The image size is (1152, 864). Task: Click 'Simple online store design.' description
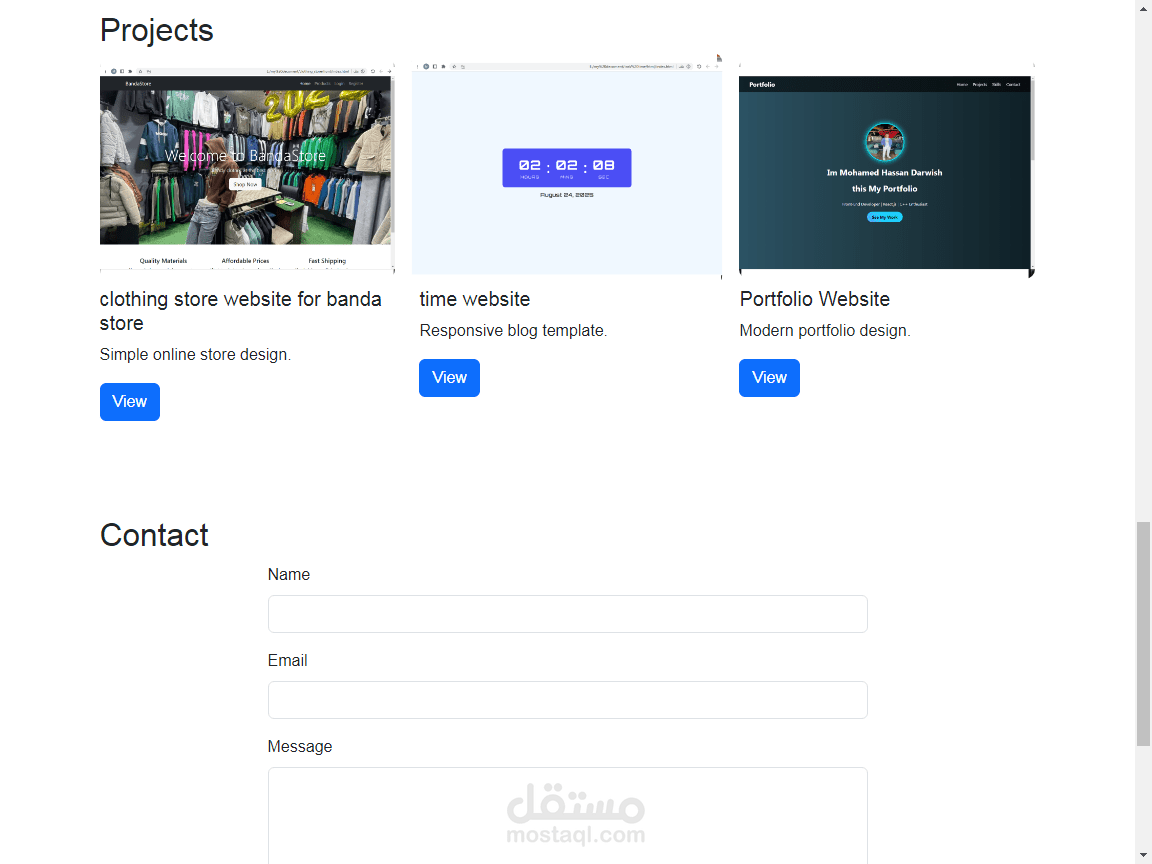click(x=195, y=354)
